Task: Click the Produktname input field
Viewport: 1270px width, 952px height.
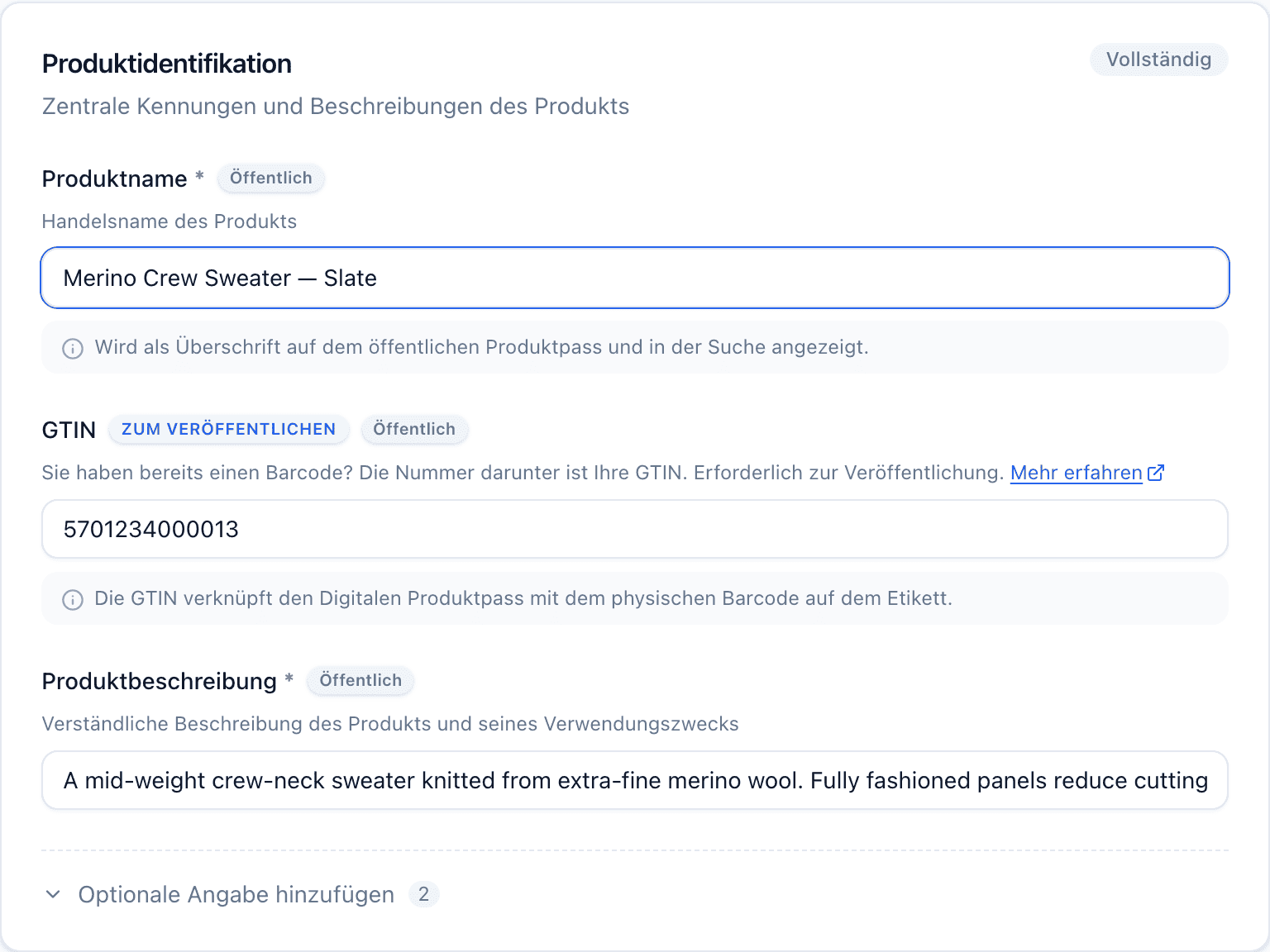Action: tap(635, 278)
